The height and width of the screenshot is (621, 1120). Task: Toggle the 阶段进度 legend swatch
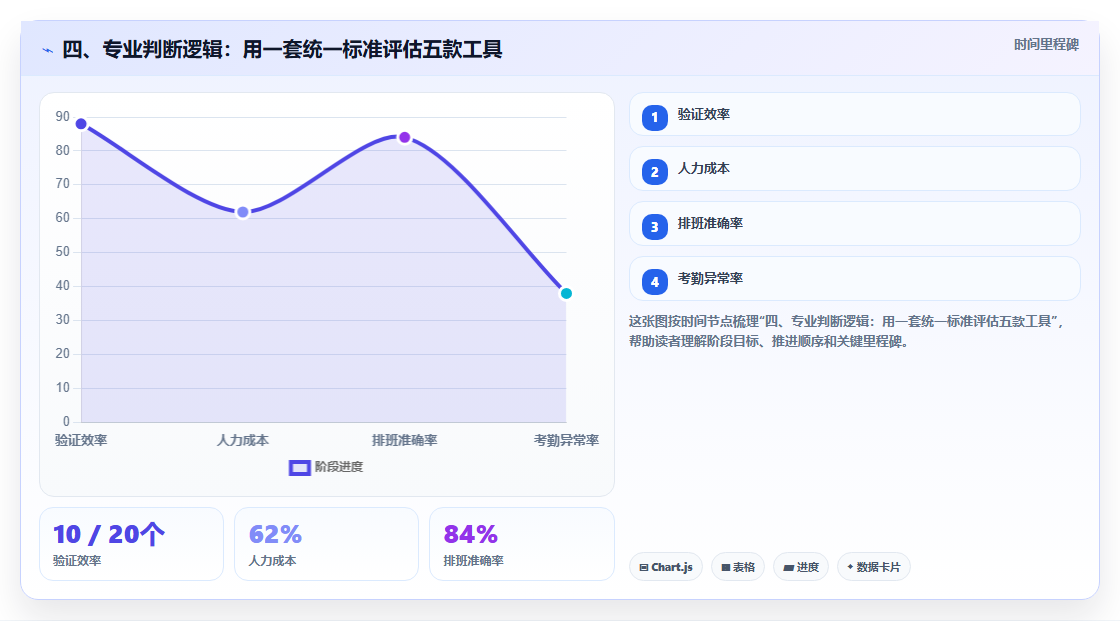click(299, 467)
